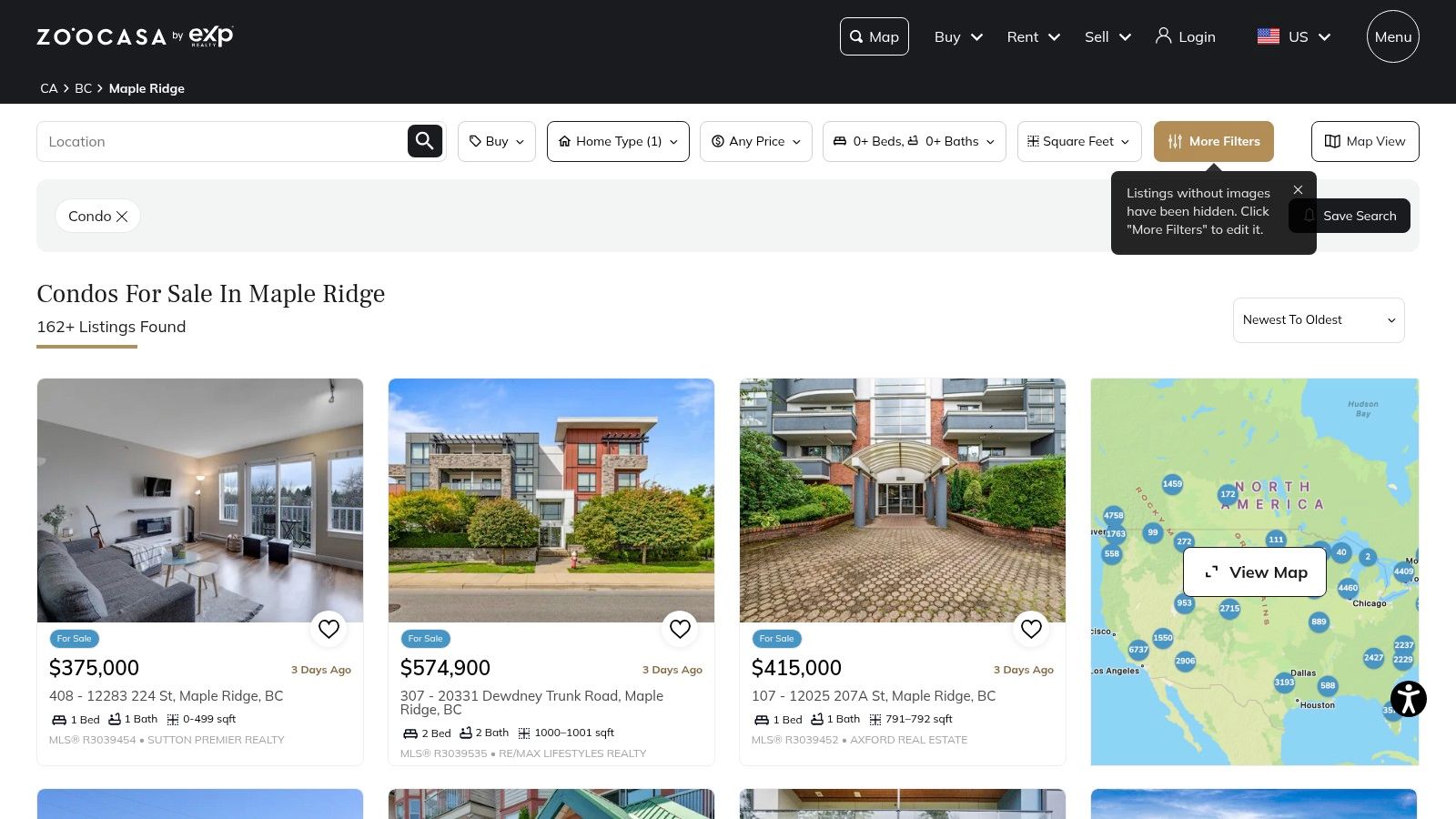
Task: Click map cluster marker 3193
Action: [1284, 682]
